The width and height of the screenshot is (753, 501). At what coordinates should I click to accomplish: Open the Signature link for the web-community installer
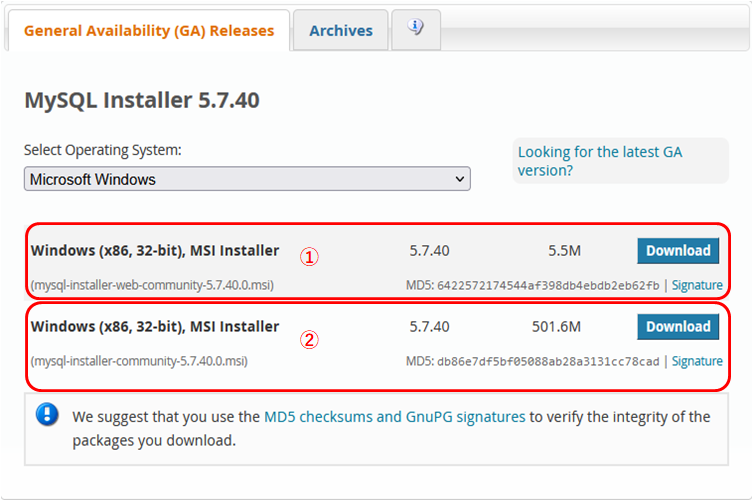coord(697,285)
